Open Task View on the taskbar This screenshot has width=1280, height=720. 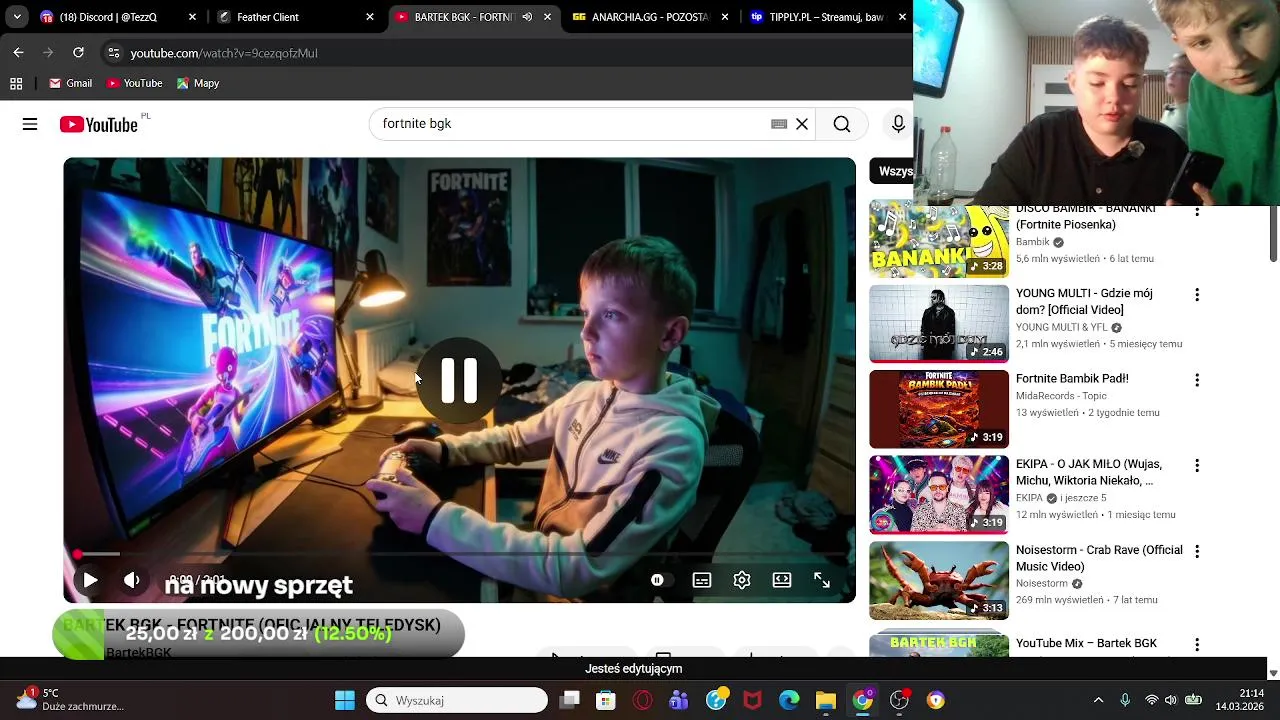tap(570, 700)
